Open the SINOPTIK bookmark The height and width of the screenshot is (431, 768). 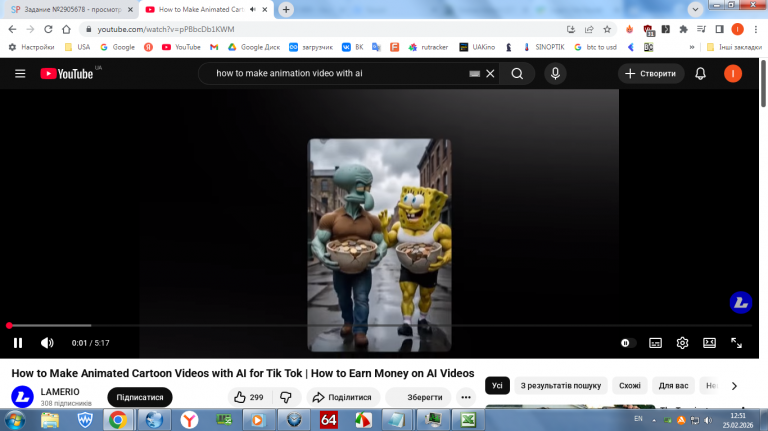[544, 47]
